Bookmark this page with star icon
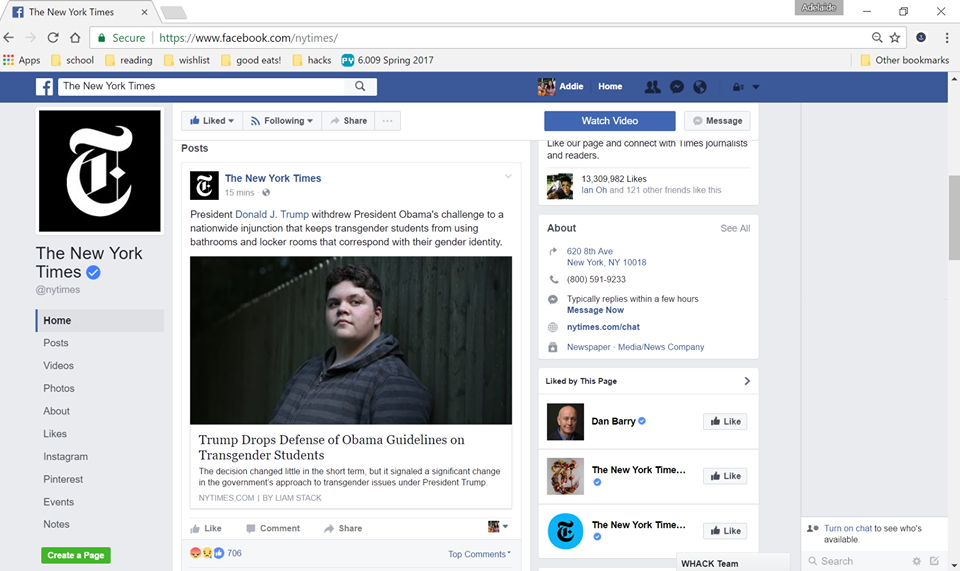Image resolution: width=960 pixels, height=571 pixels. click(894, 37)
